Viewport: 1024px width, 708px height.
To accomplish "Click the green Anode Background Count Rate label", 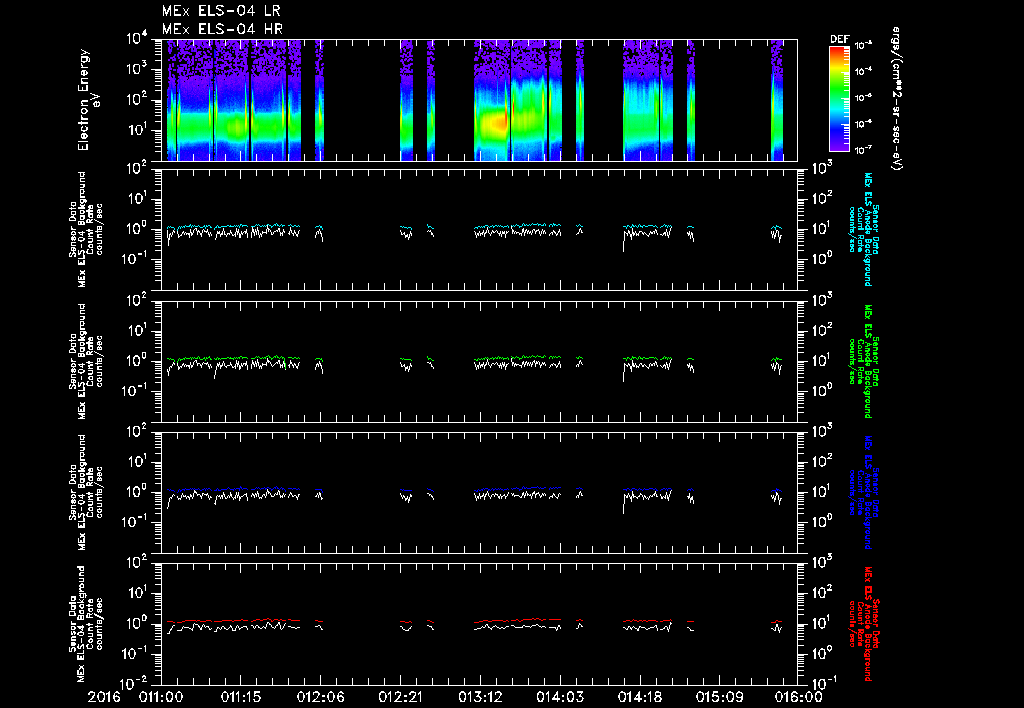I will [x=861, y=361].
